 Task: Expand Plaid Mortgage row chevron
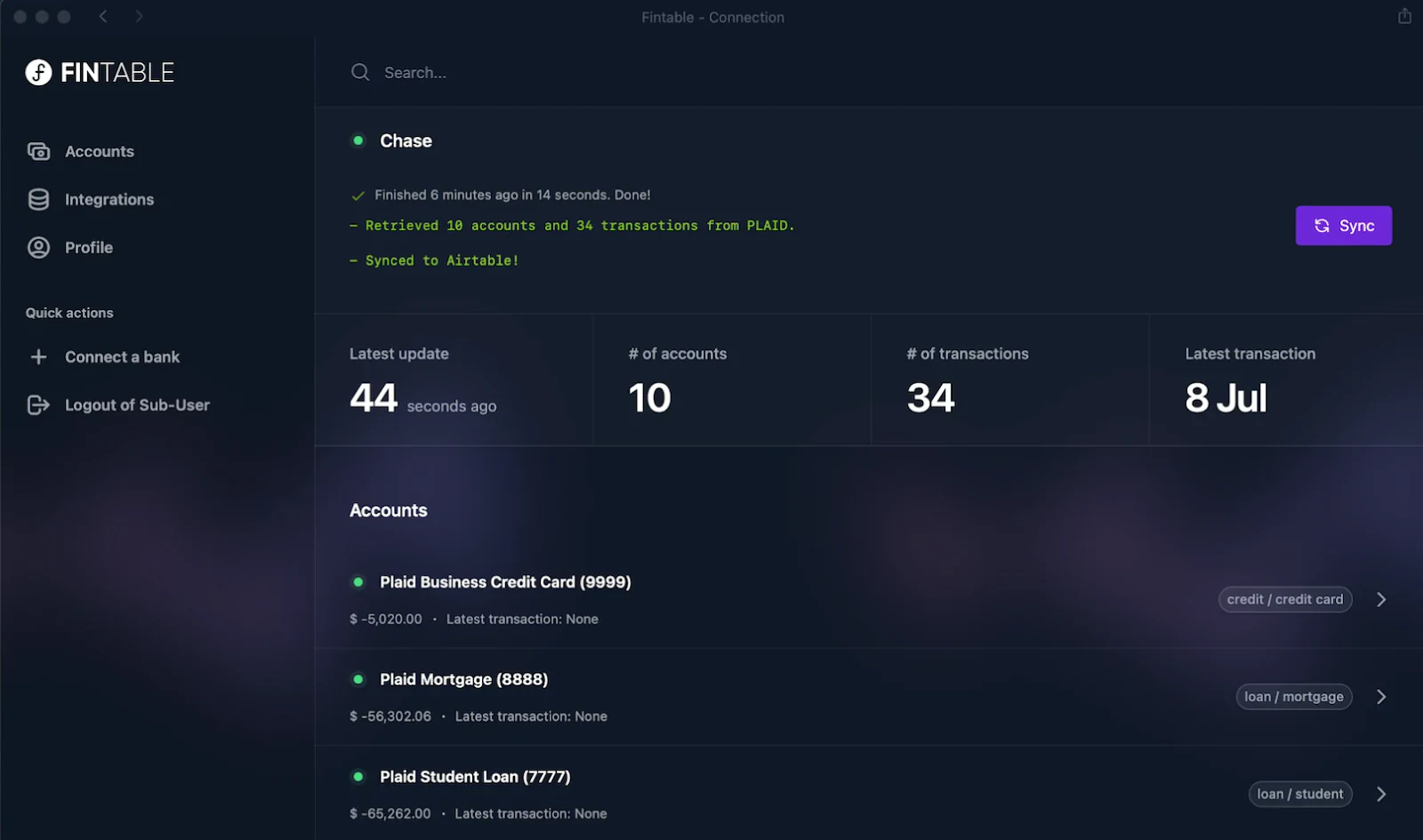(1381, 697)
